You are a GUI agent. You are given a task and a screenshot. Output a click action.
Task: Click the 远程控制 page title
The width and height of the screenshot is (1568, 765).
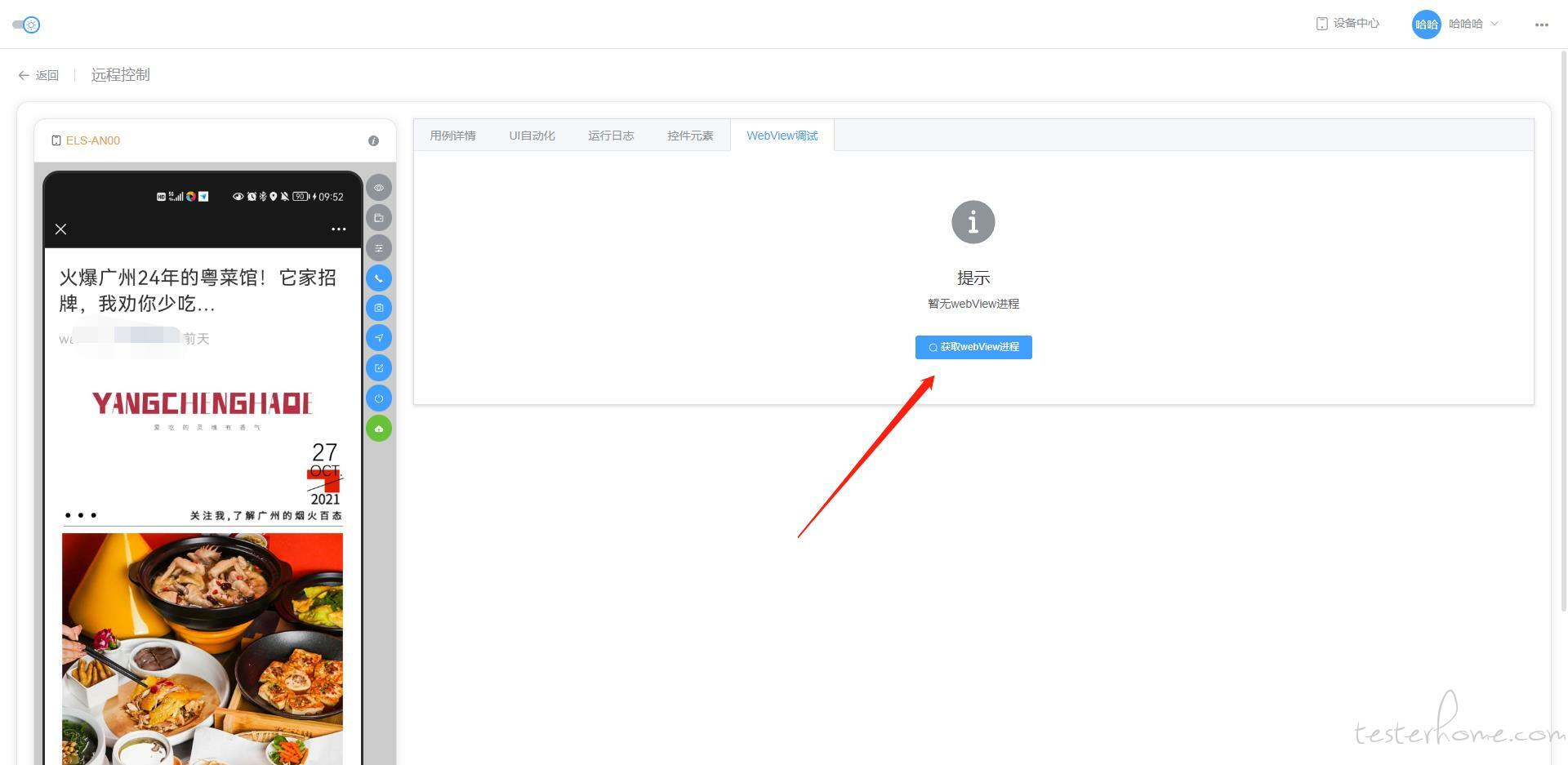tap(120, 75)
